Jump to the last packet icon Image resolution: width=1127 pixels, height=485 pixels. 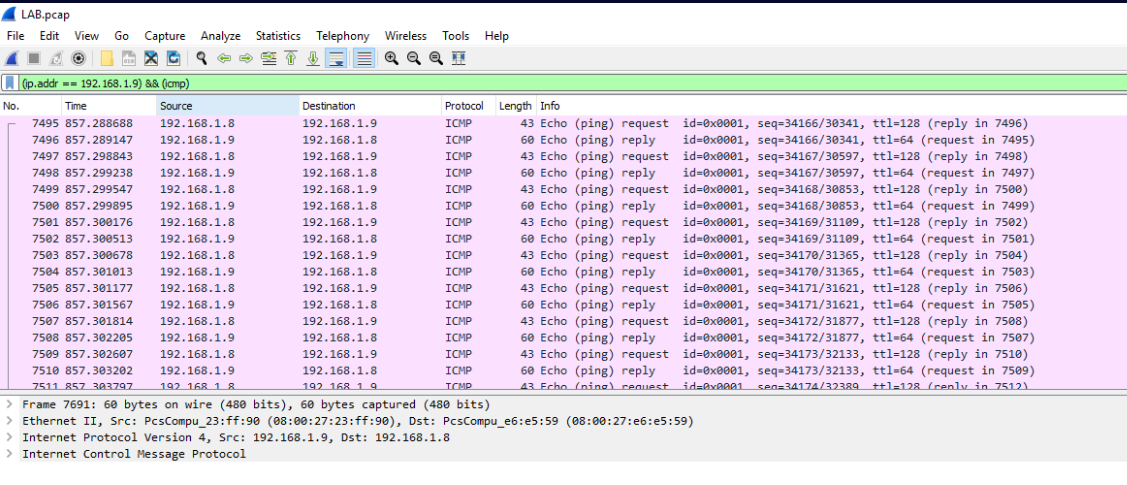click(313, 59)
